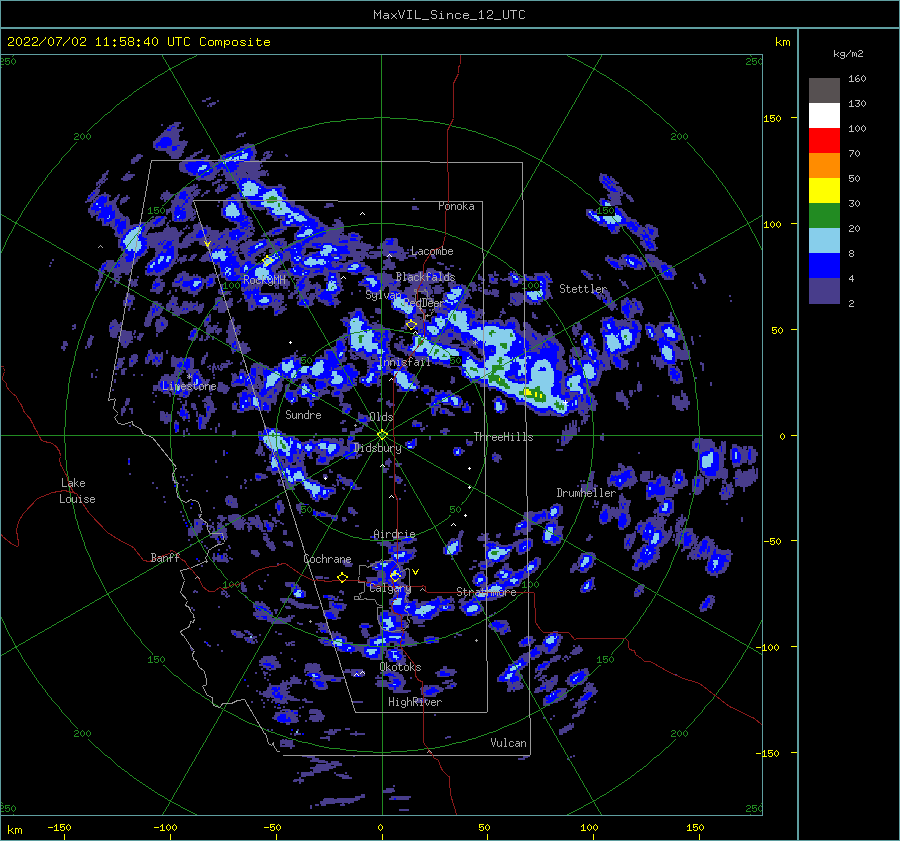Image resolution: width=900 pixels, height=841 pixels.
Task: Click the Vulcan town label
Action: click(x=508, y=743)
